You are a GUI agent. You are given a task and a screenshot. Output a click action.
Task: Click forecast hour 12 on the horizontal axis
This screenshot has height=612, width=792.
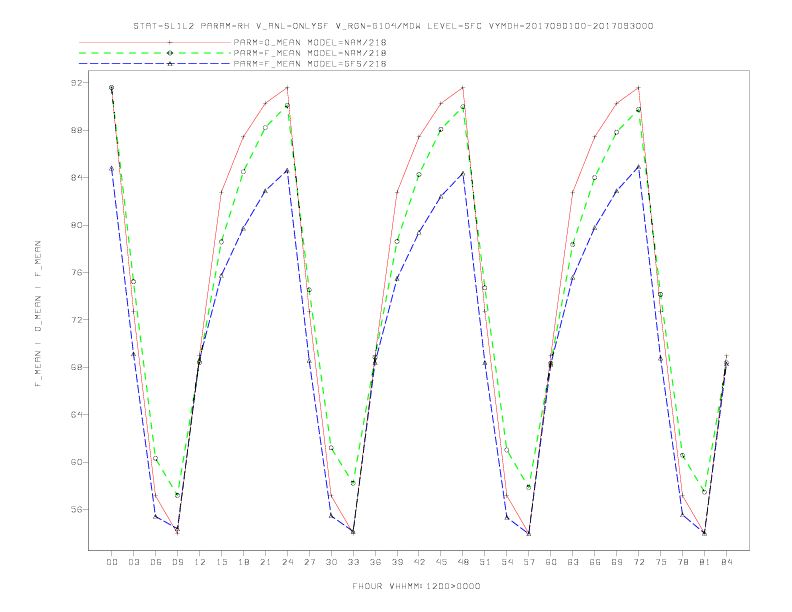[200, 562]
